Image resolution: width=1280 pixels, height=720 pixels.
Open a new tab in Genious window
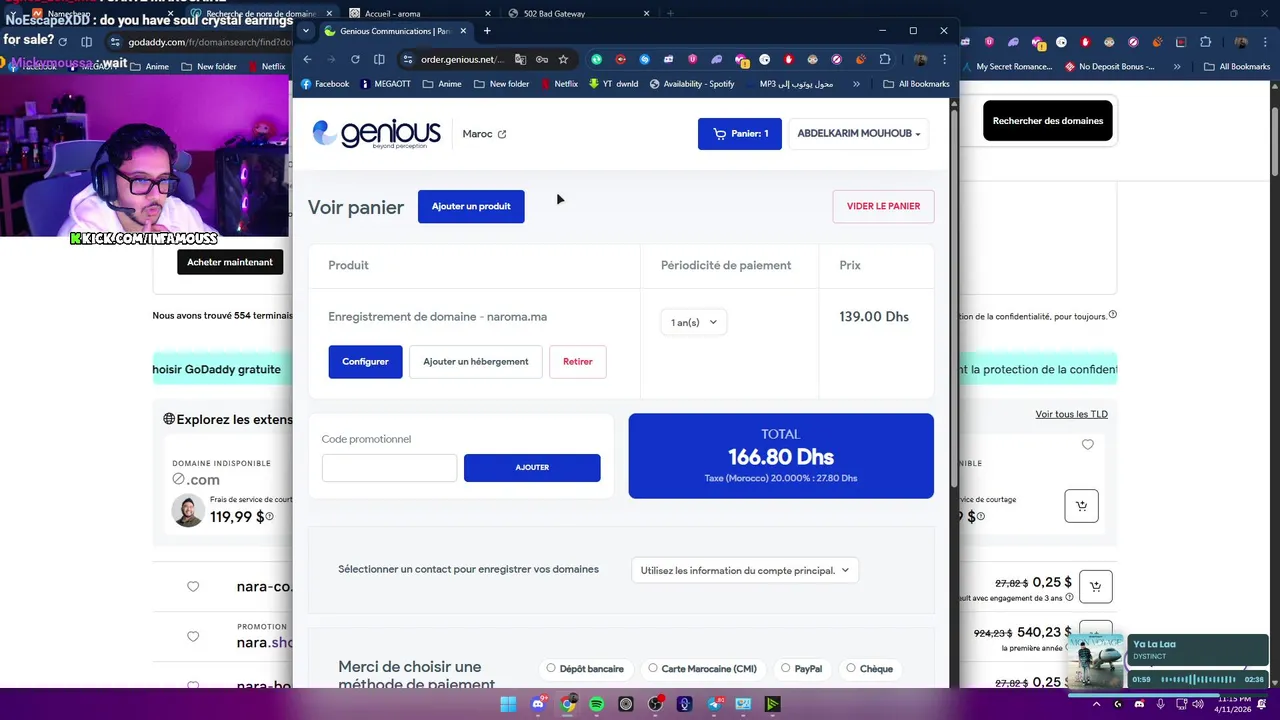point(487,31)
